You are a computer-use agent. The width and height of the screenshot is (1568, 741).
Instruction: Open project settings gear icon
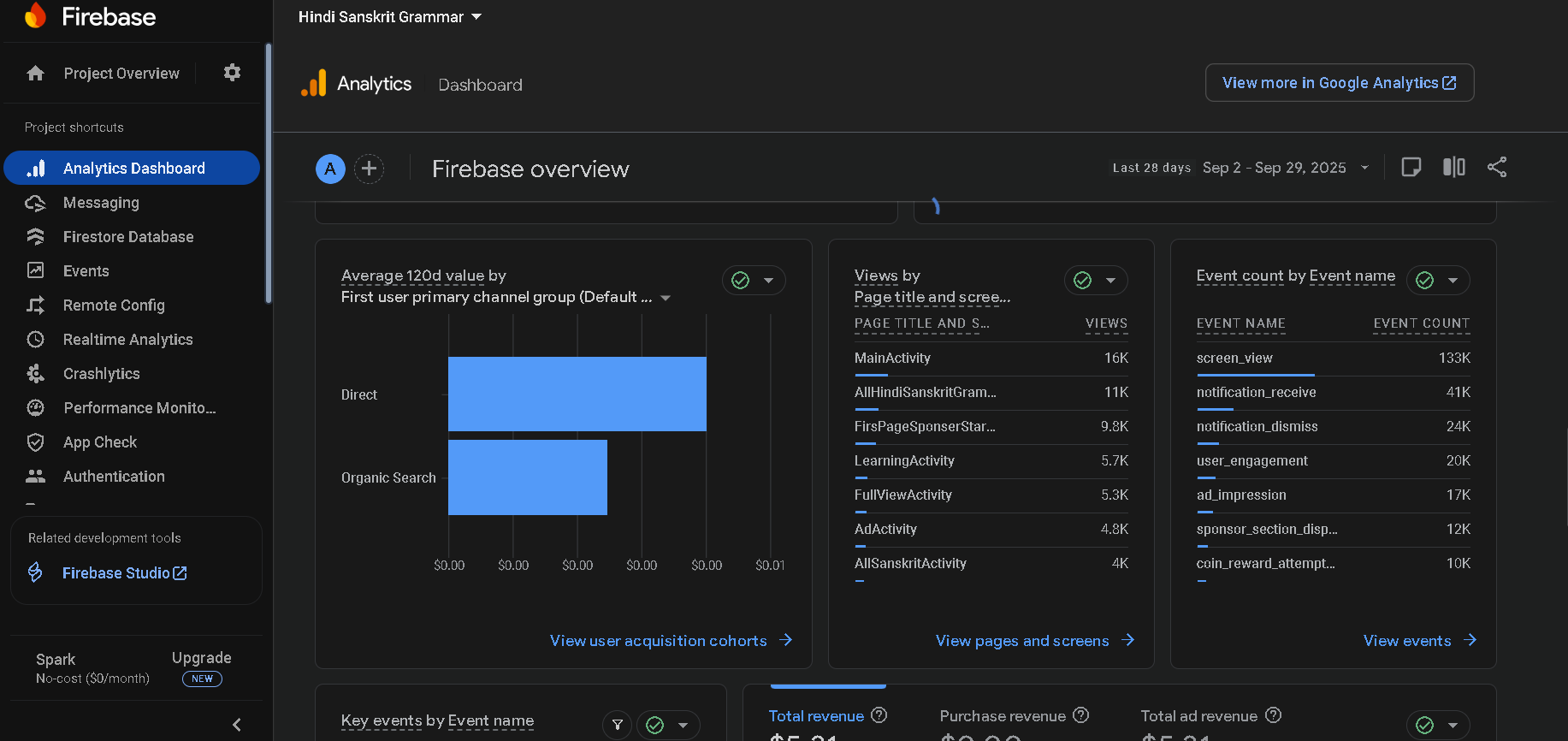pyautogui.click(x=232, y=73)
